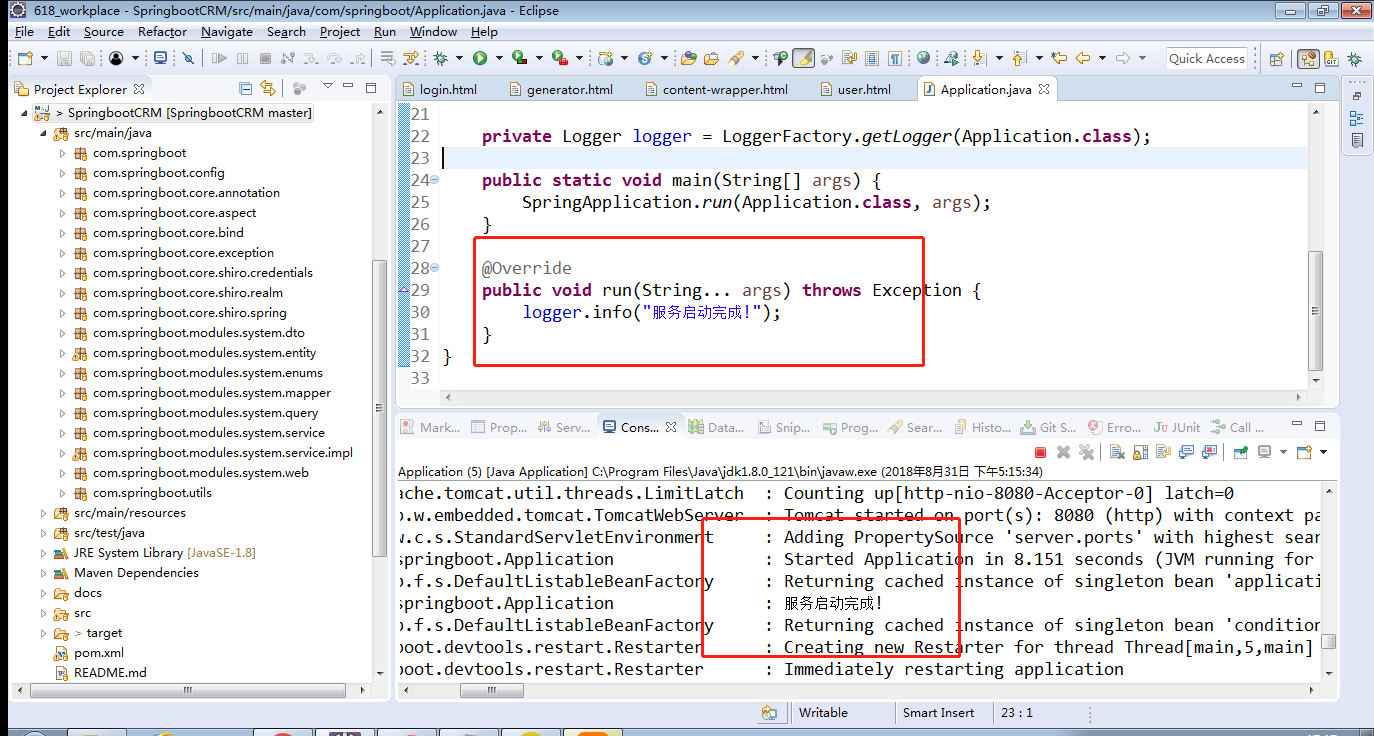Click Skip All Breakpoints icon
Viewport: 1374px width, 736px height.
(x=188, y=58)
